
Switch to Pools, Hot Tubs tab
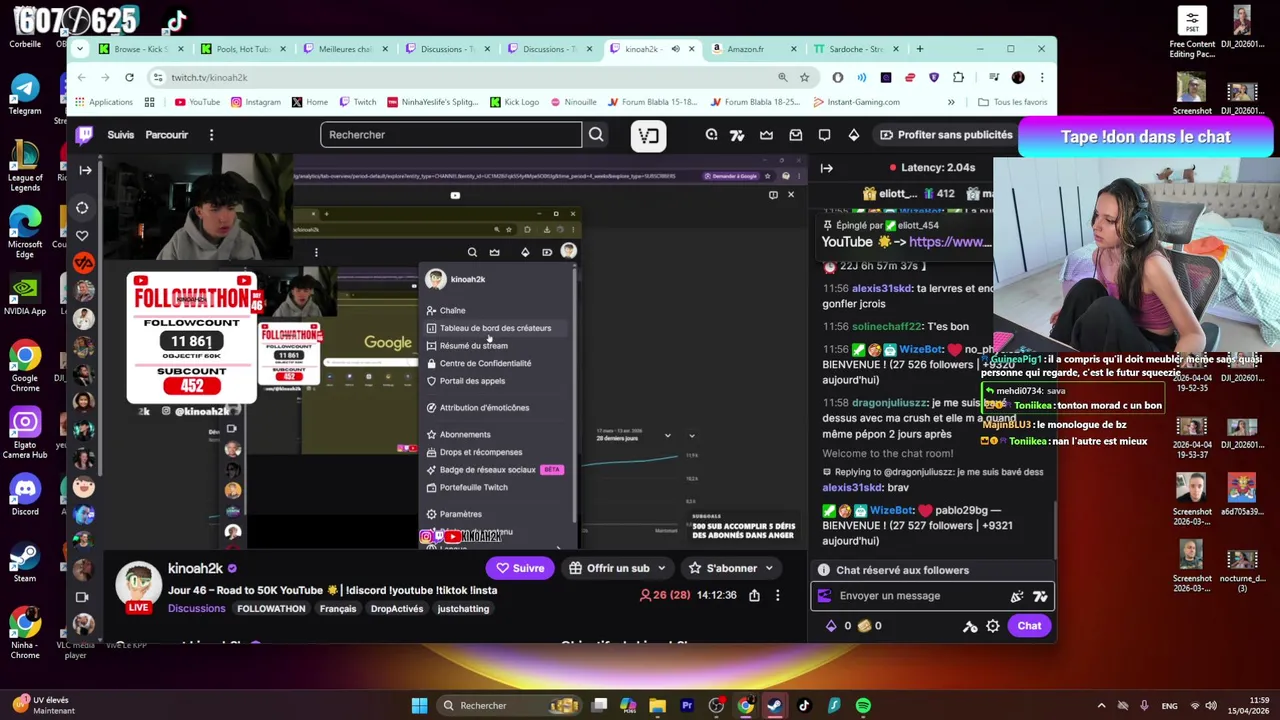coord(242,49)
